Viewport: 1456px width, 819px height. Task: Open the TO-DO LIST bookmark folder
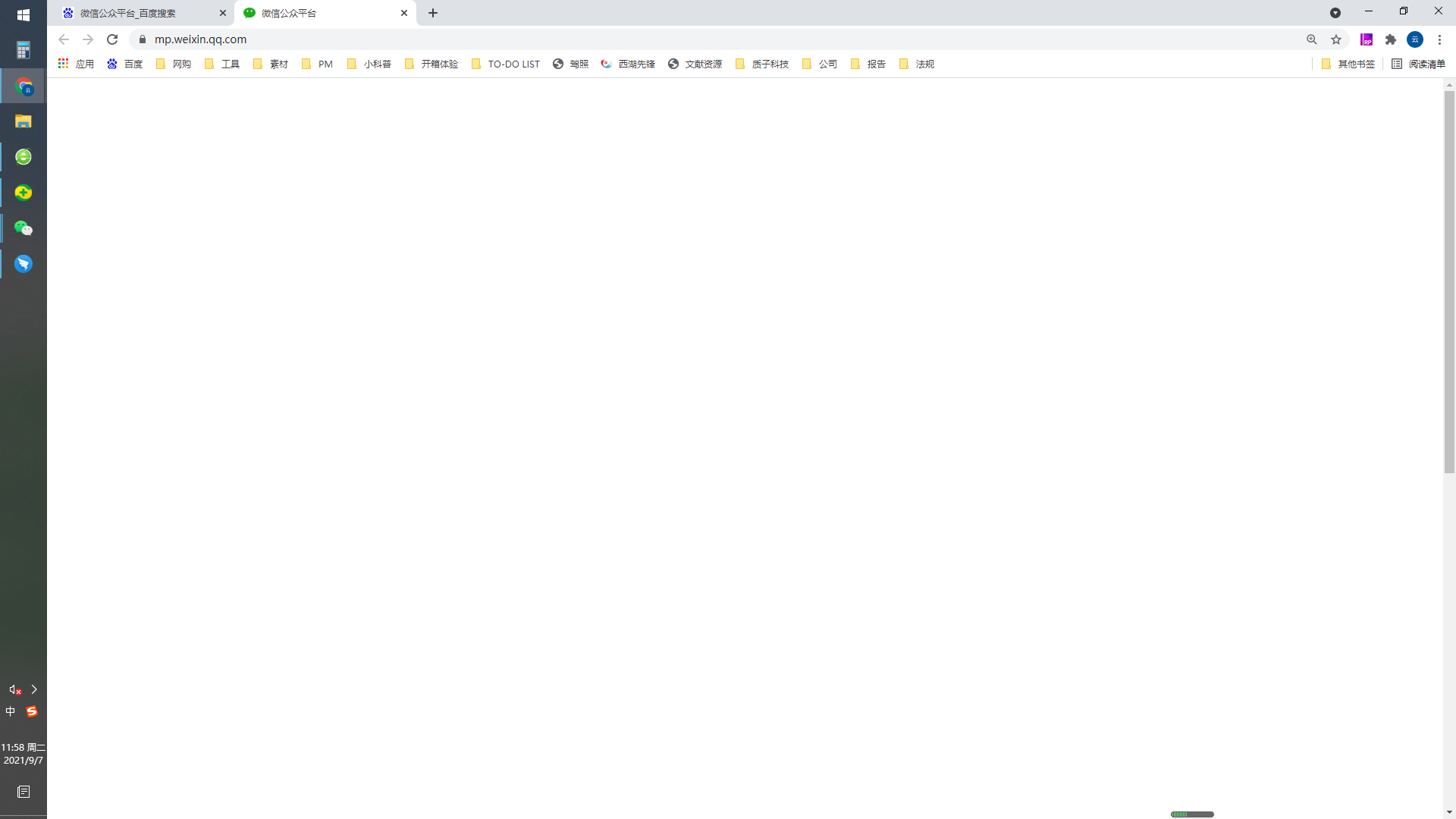[506, 64]
